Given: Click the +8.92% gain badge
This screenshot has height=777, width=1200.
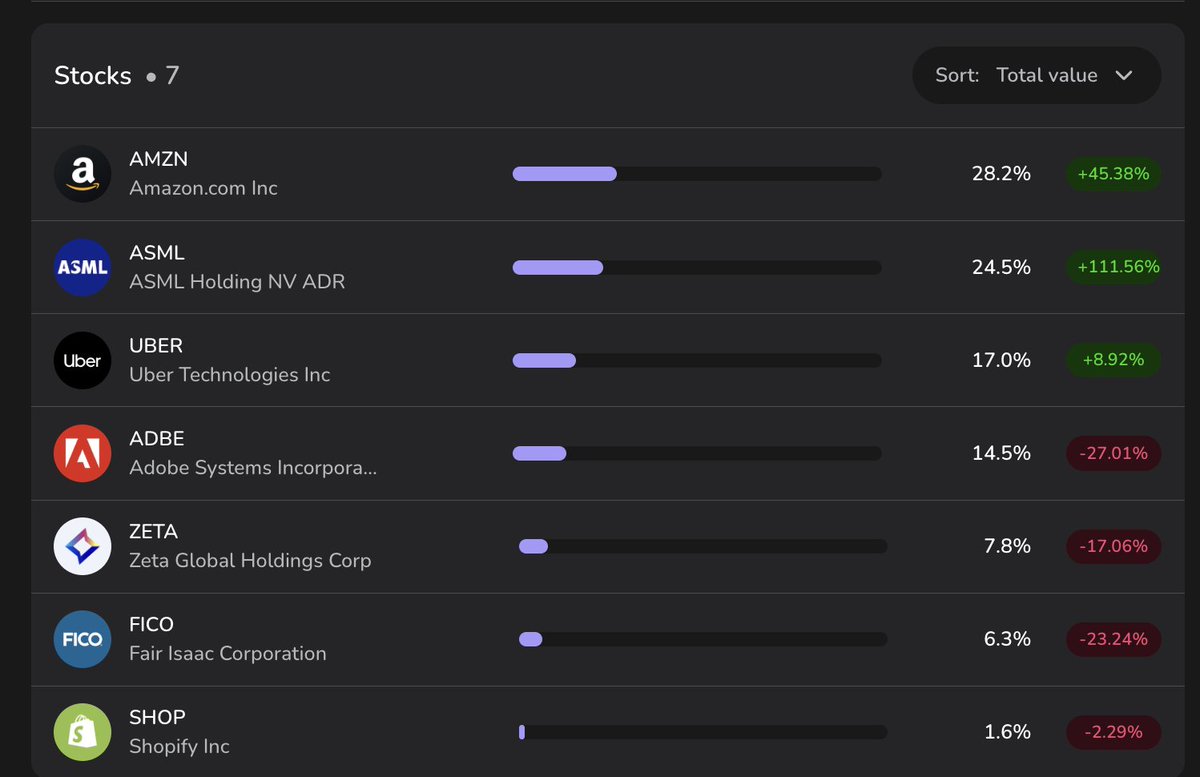Looking at the screenshot, I should [x=1113, y=360].
